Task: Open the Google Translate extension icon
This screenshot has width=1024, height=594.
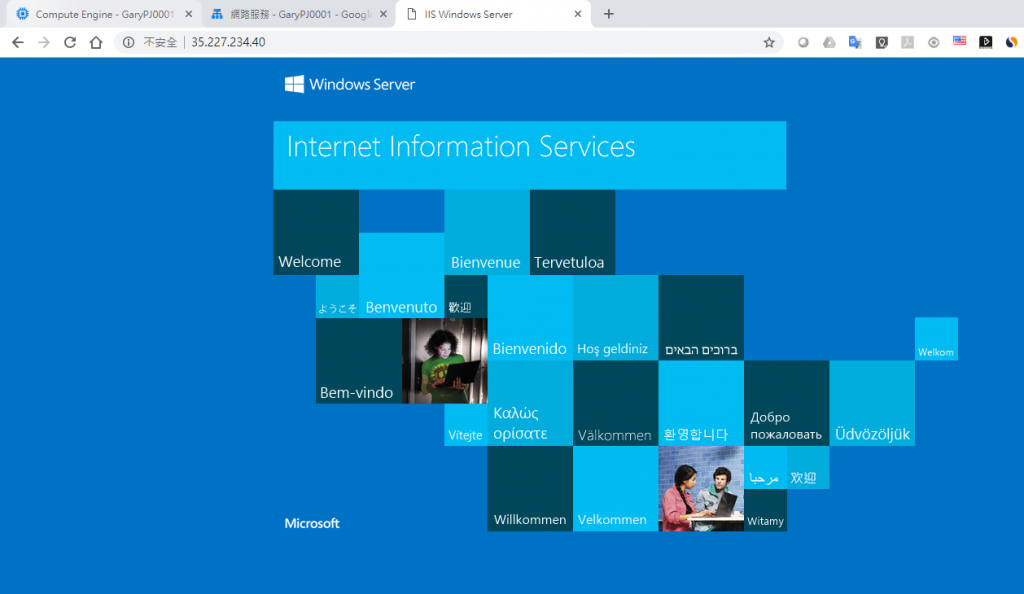Action: [855, 42]
